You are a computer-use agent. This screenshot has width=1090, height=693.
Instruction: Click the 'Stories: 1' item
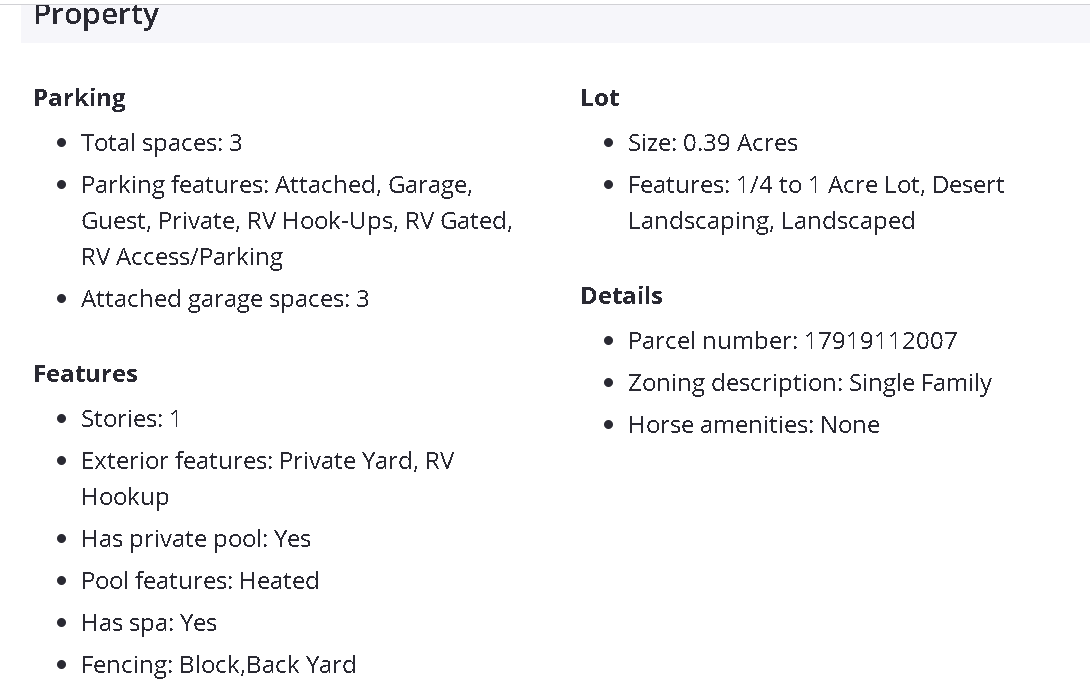pos(131,419)
